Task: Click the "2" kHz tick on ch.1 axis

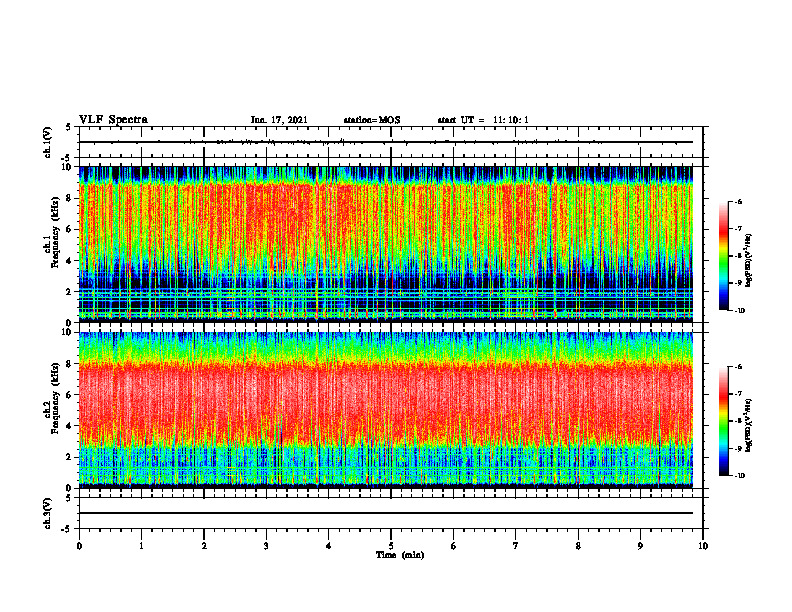Action: point(70,291)
